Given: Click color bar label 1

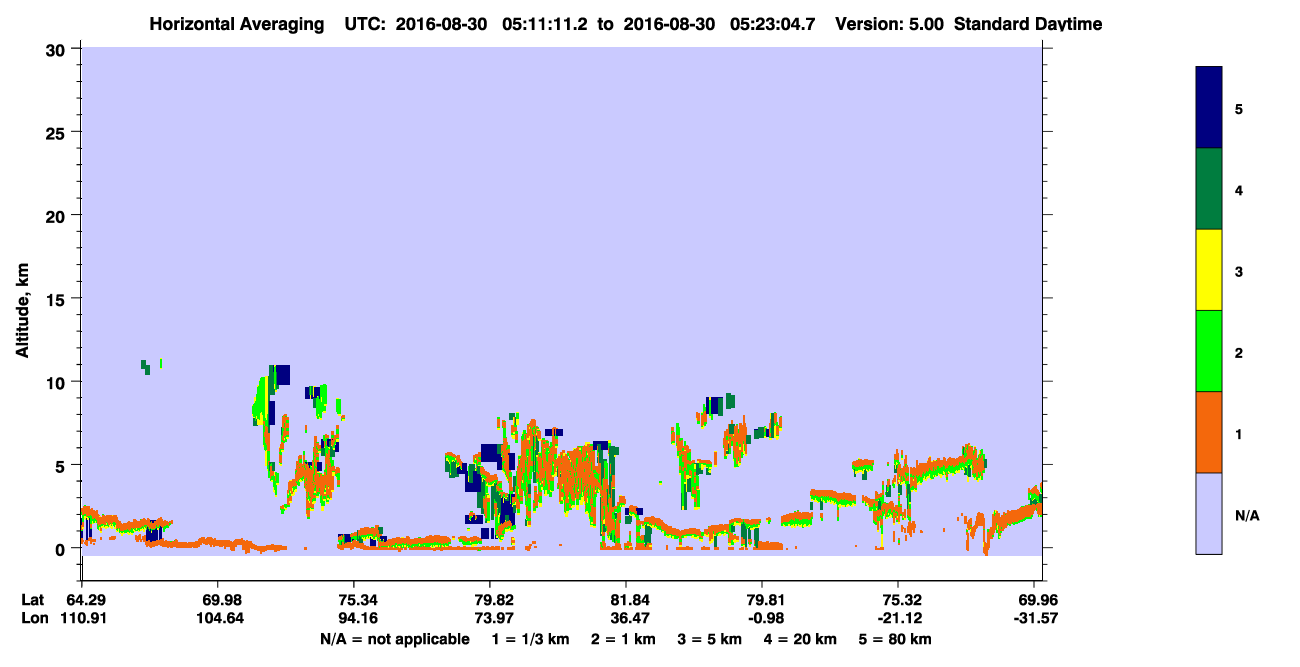Looking at the screenshot, I should (1239, 434).
